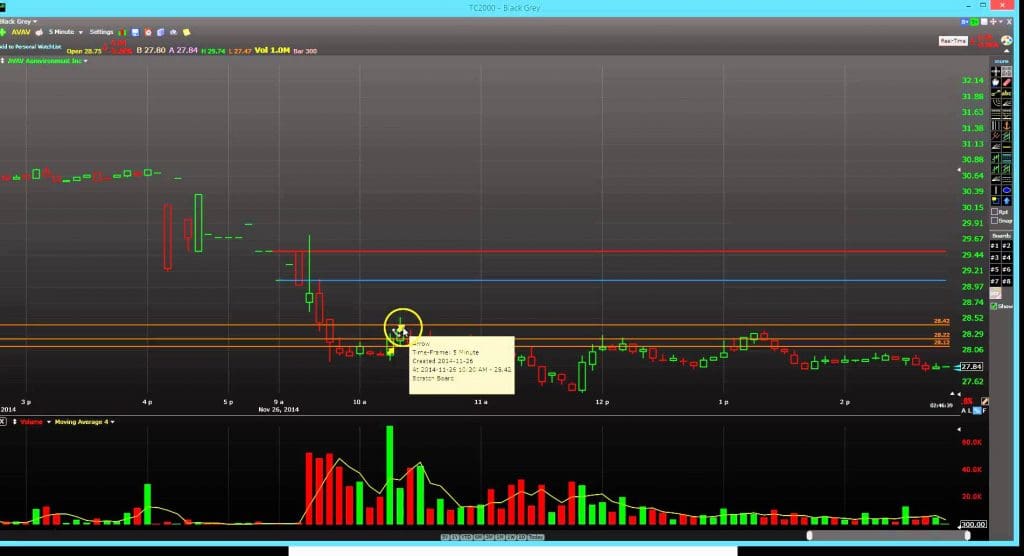Toggle the F scale option

[984, 411]
